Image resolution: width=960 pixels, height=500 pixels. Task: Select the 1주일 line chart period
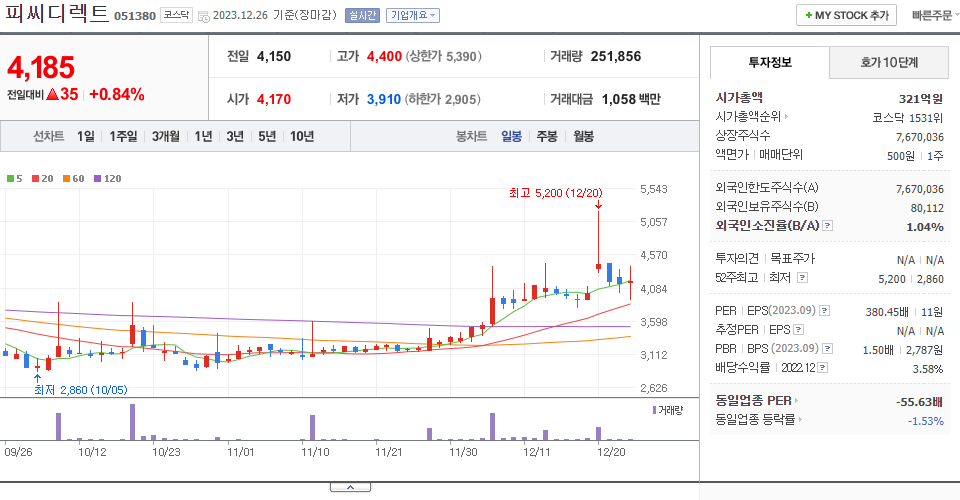(123, 136)
